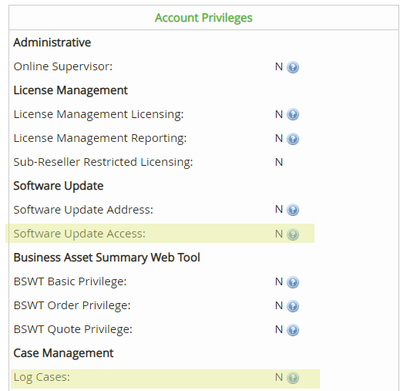The image size is (400, 391).
Task: Open help icon next to Log Cases
Action: [293, 378]
